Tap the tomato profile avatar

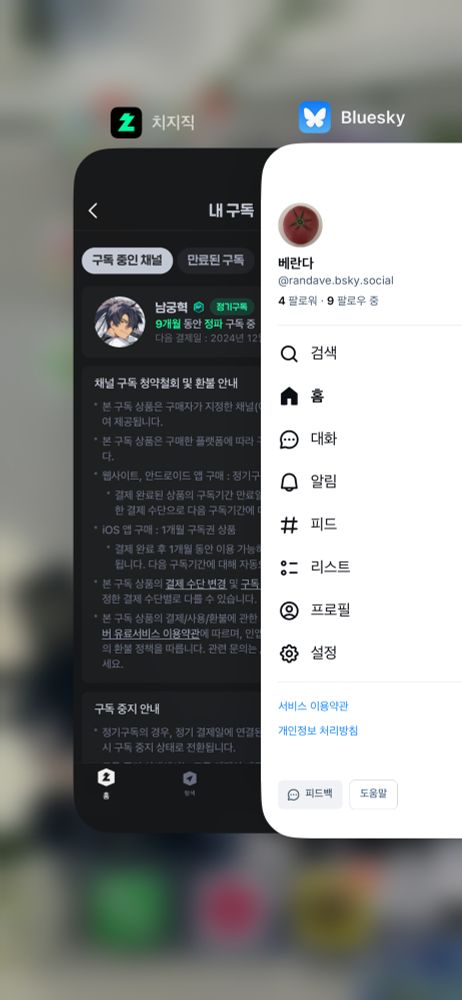pyautogui.click(x=300, y=225)
